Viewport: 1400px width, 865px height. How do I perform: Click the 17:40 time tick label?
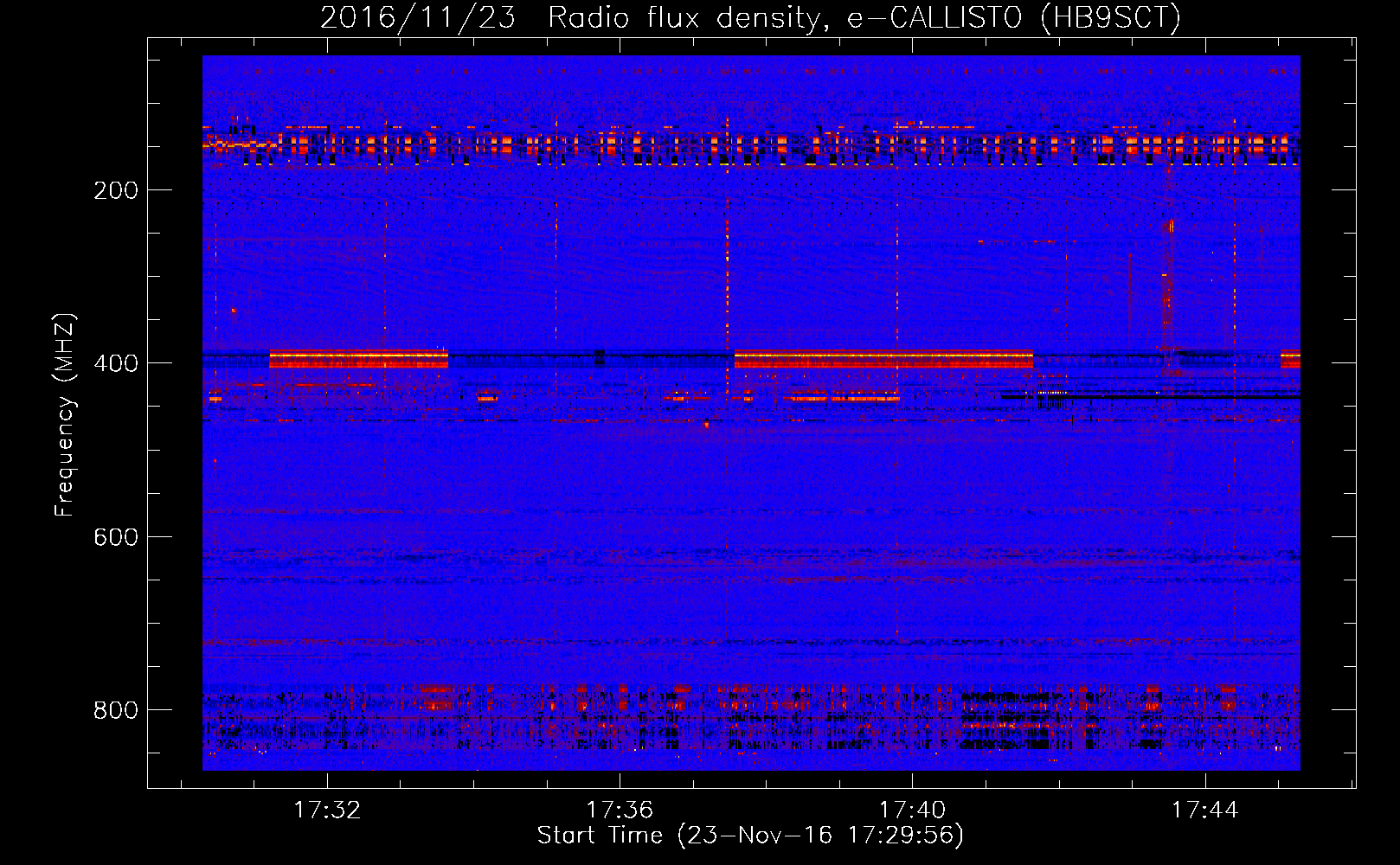pos(912,811)
